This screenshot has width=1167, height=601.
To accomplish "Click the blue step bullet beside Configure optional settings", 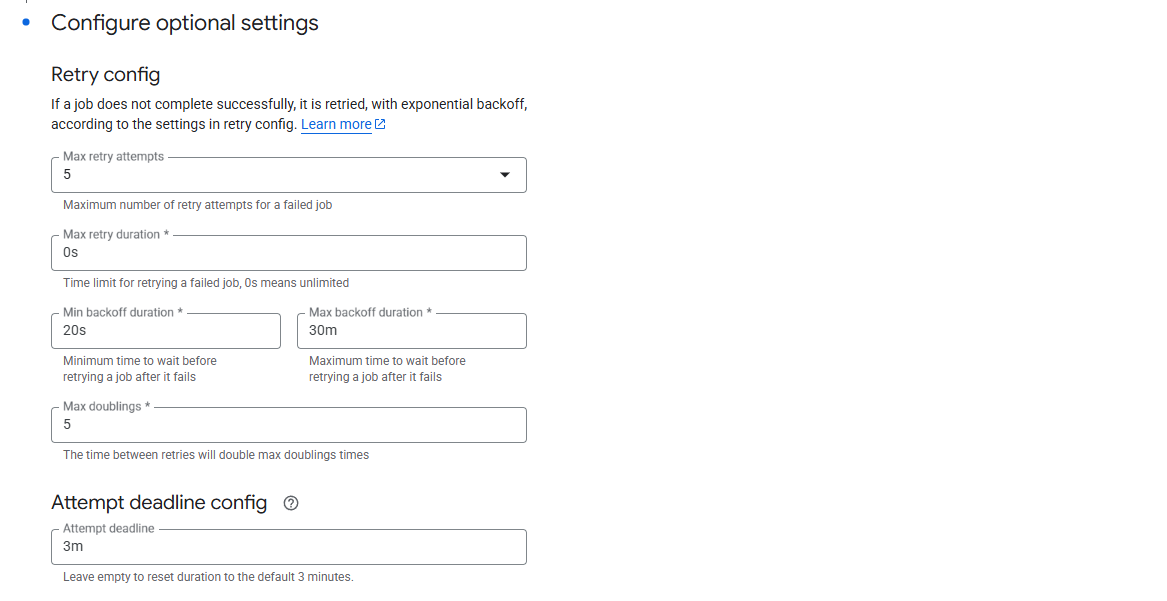I will [27, 22].
